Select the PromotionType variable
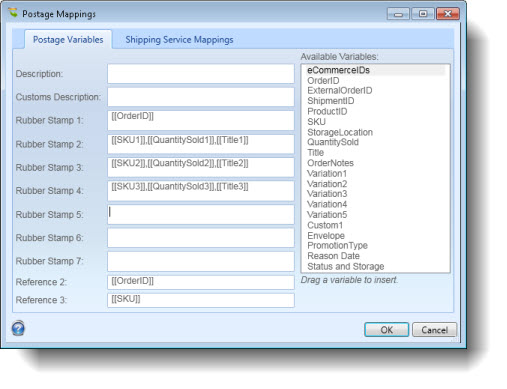Viewport: 507px width, 389px height. [x=337, y=246]
